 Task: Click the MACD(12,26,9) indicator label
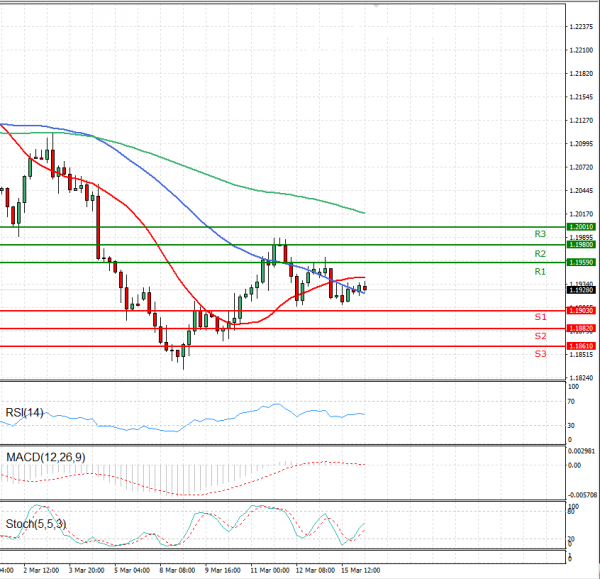tap(46, 457)
